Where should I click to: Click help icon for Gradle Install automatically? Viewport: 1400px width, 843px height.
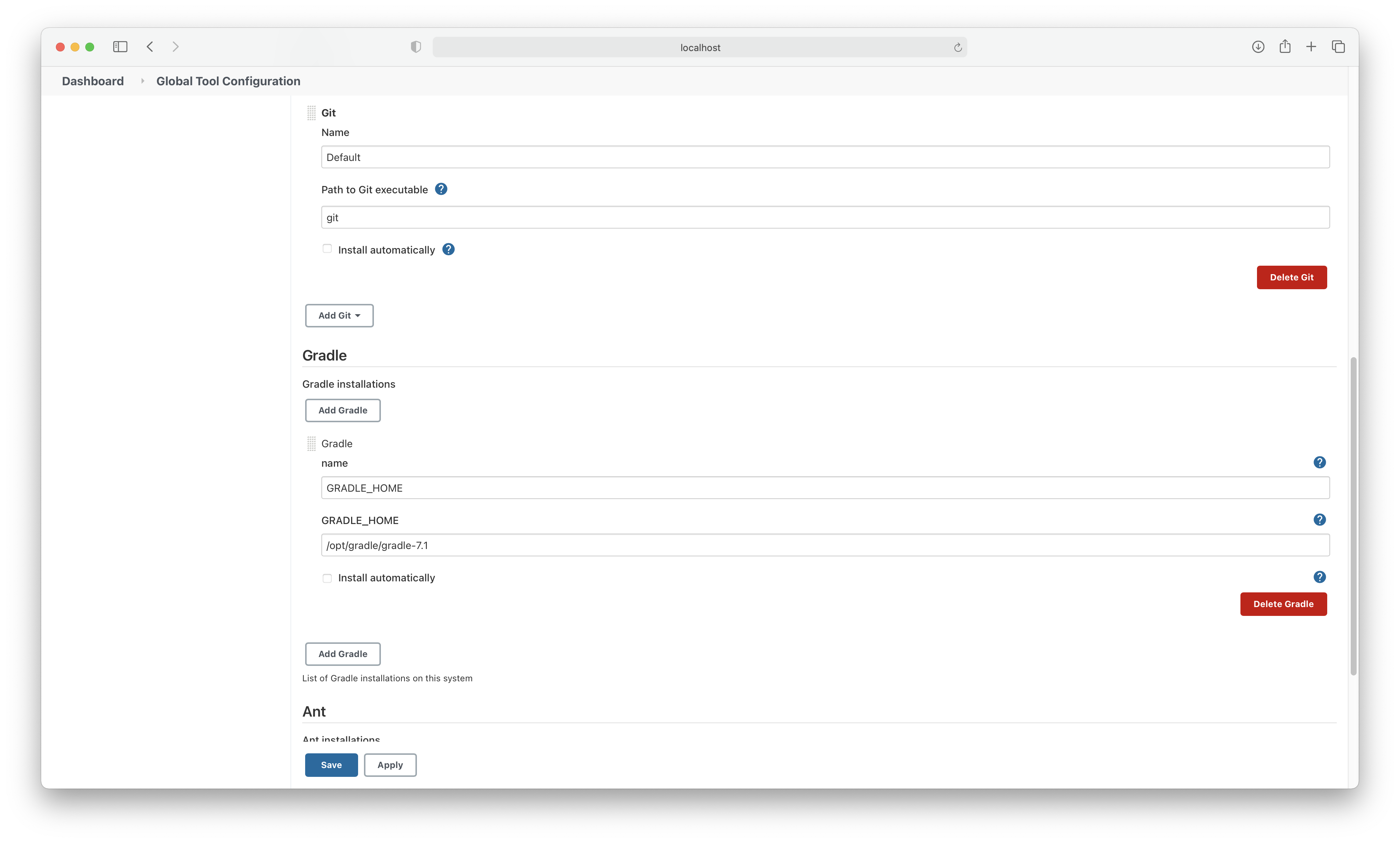pyautogui.click(x=1319, y=577)
